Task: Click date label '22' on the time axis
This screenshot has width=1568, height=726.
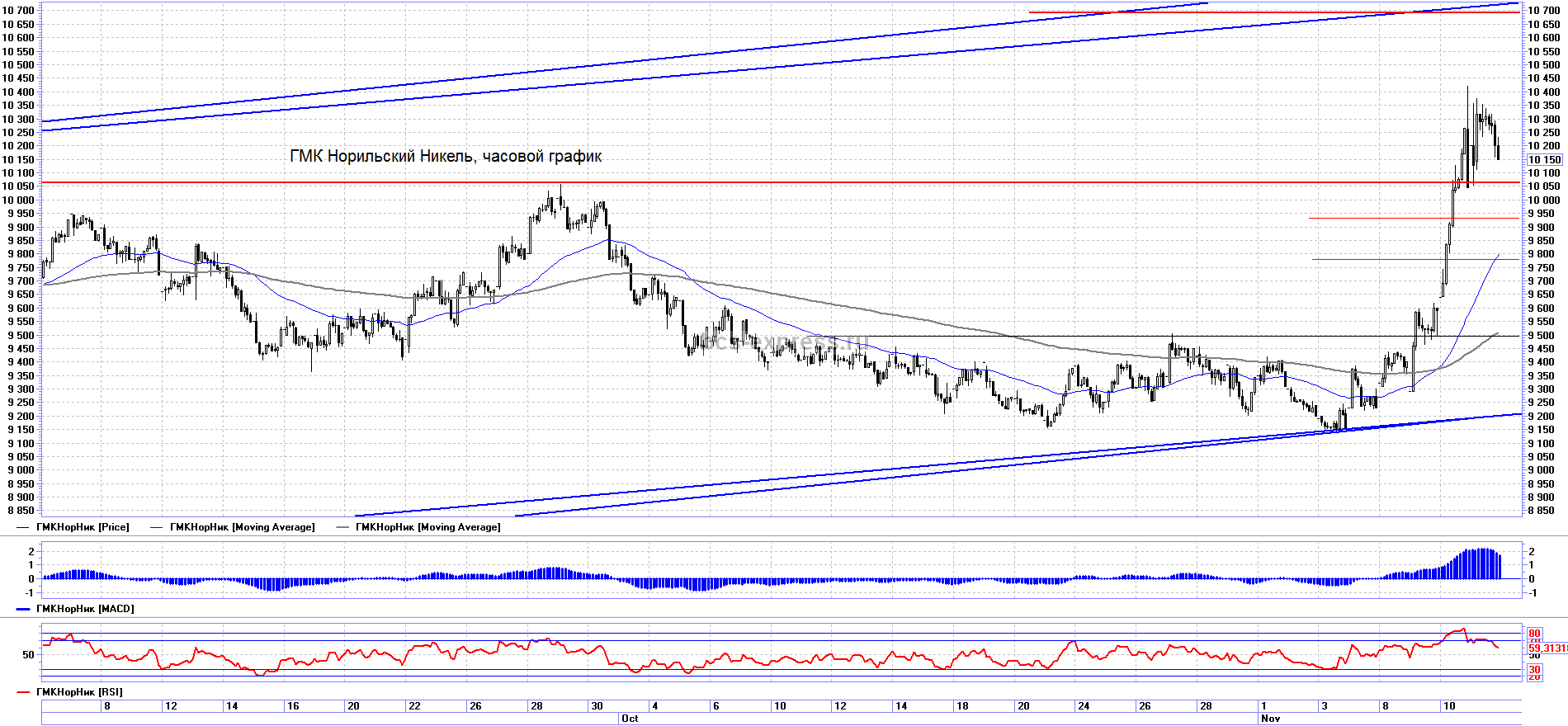Action: coord(414,706)
